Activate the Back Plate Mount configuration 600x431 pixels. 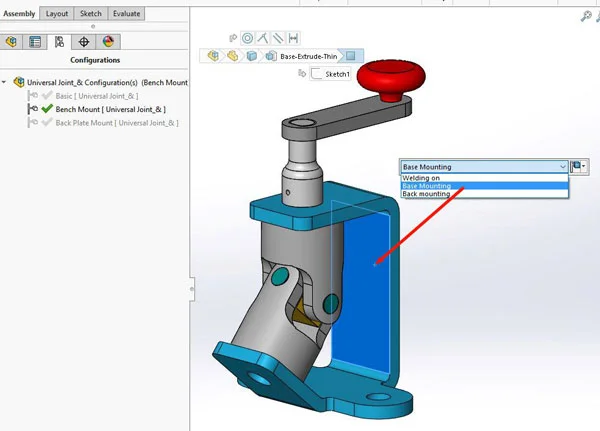pos(115,122)
